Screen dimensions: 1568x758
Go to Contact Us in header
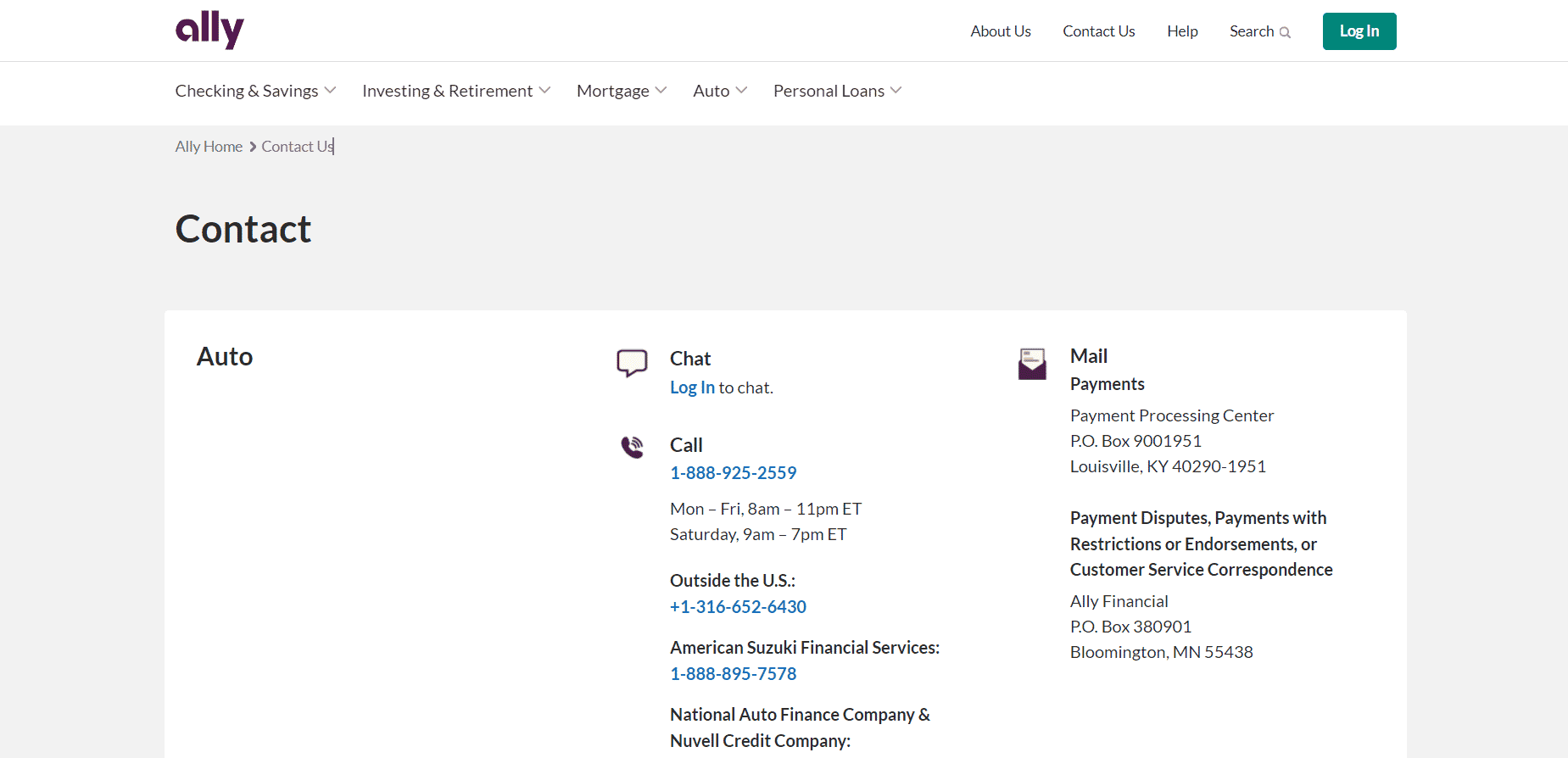1098,31
